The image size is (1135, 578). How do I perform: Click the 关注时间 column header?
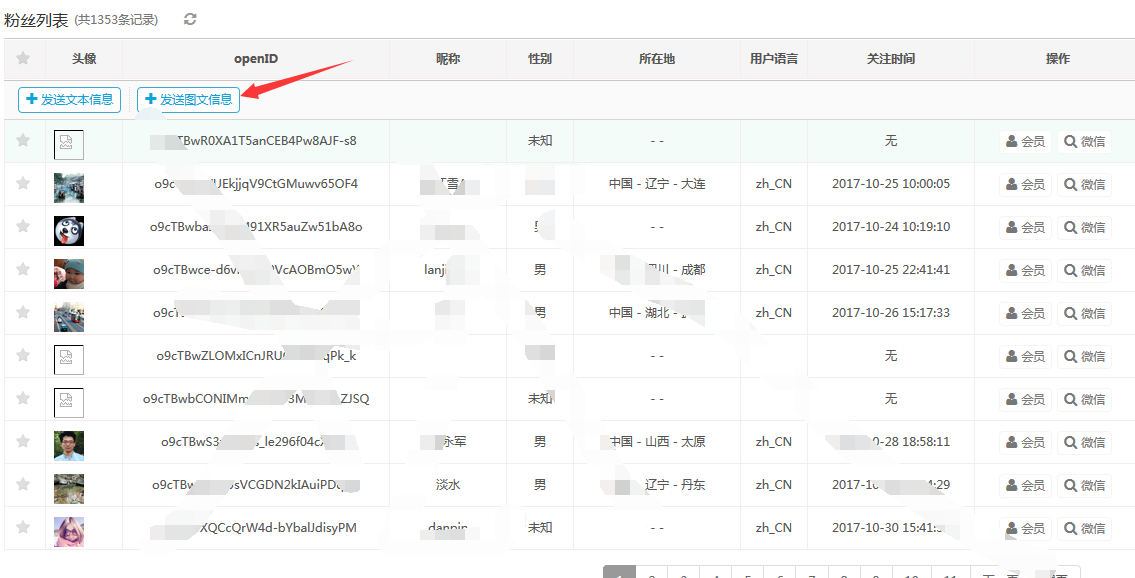point(891,58)
